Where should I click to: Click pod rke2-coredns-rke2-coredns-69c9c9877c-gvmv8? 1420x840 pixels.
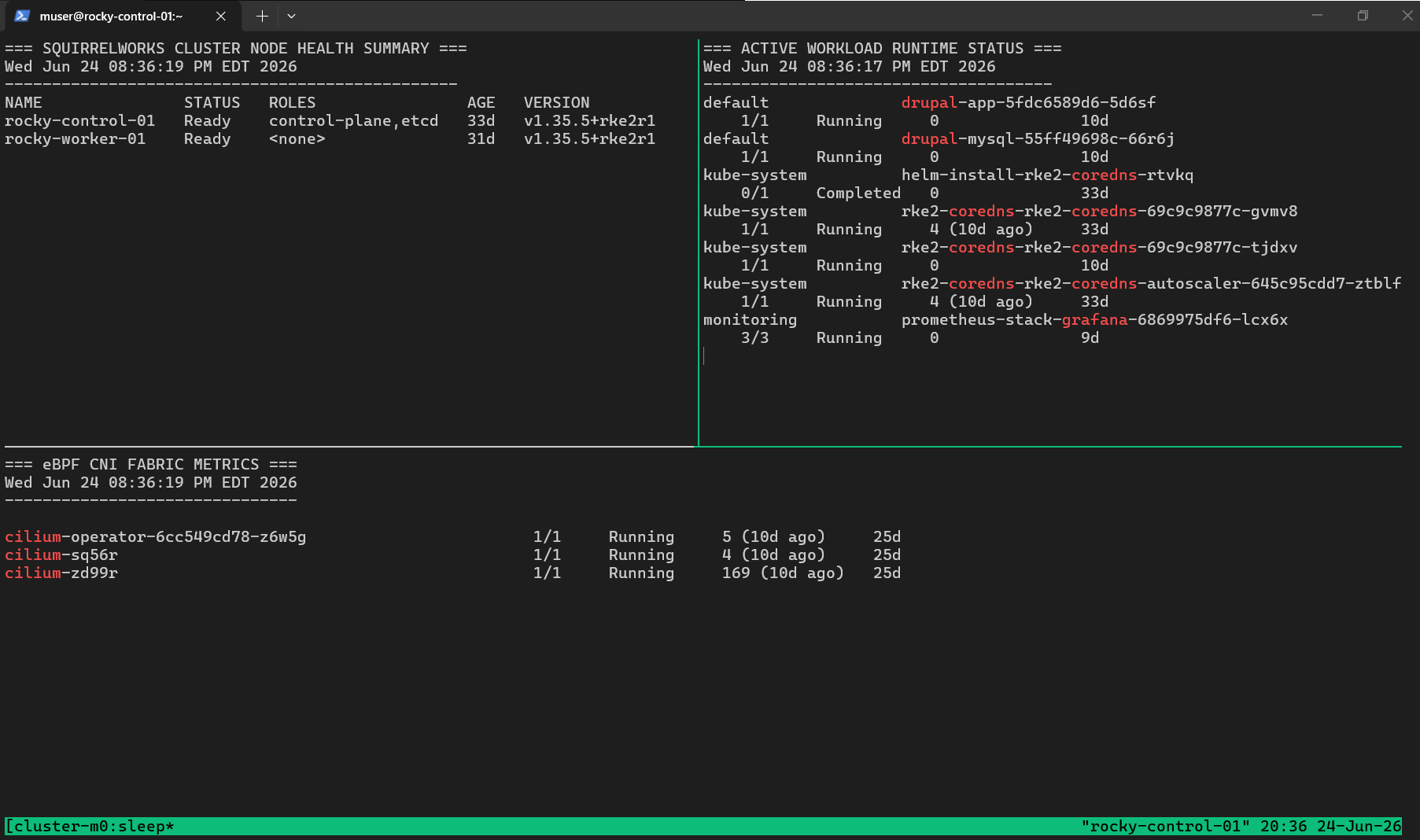(1100, 212)
